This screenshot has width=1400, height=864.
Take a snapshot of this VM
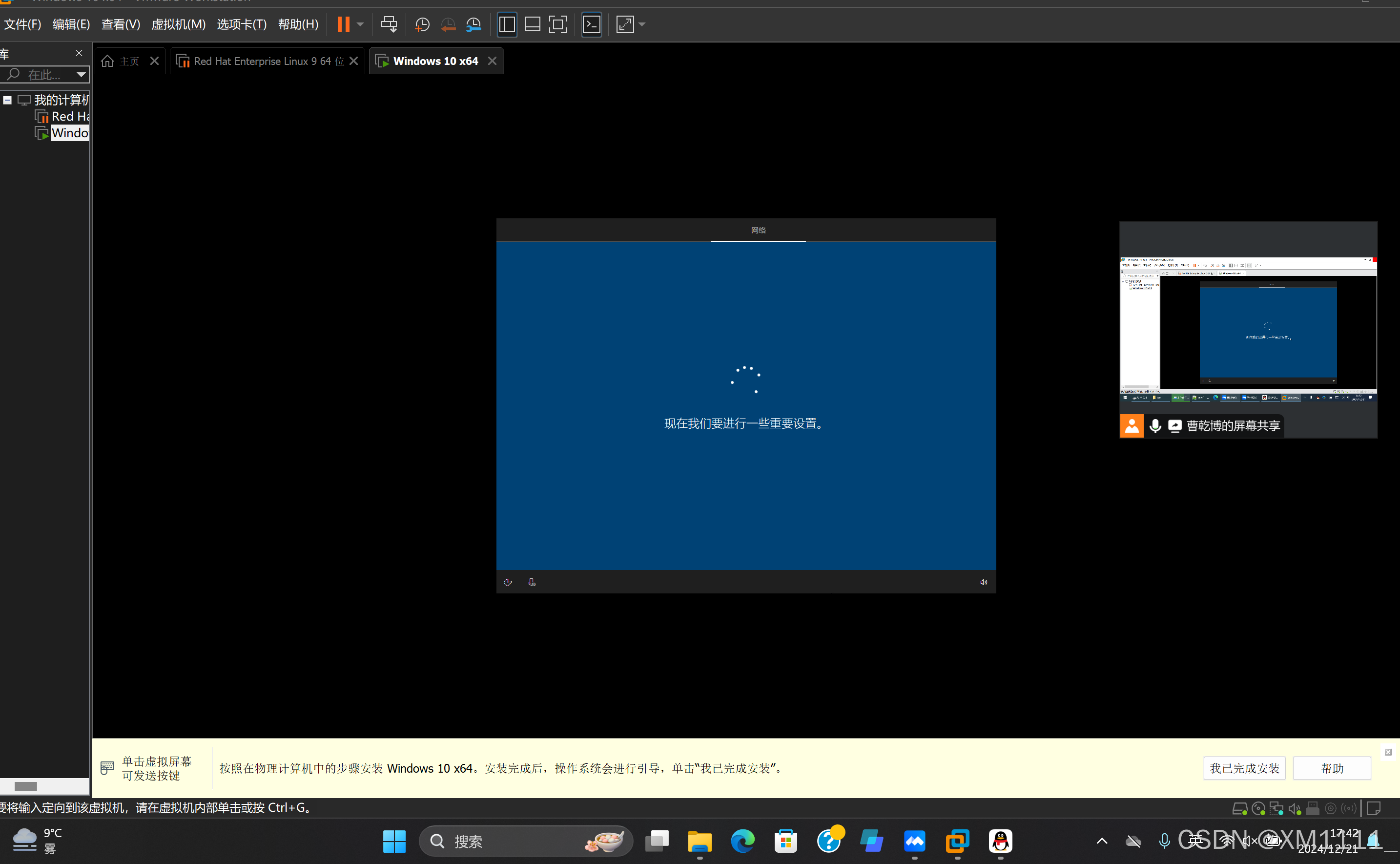point(422,24)
